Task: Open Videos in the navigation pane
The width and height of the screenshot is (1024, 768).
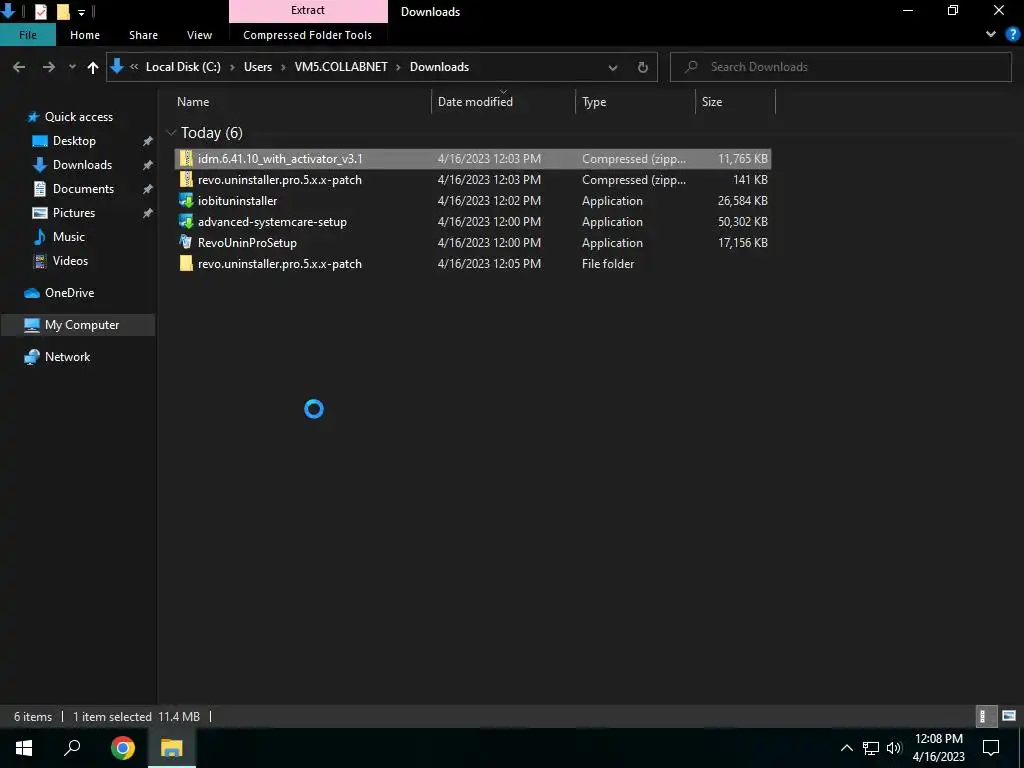Action: click(70, 261)
